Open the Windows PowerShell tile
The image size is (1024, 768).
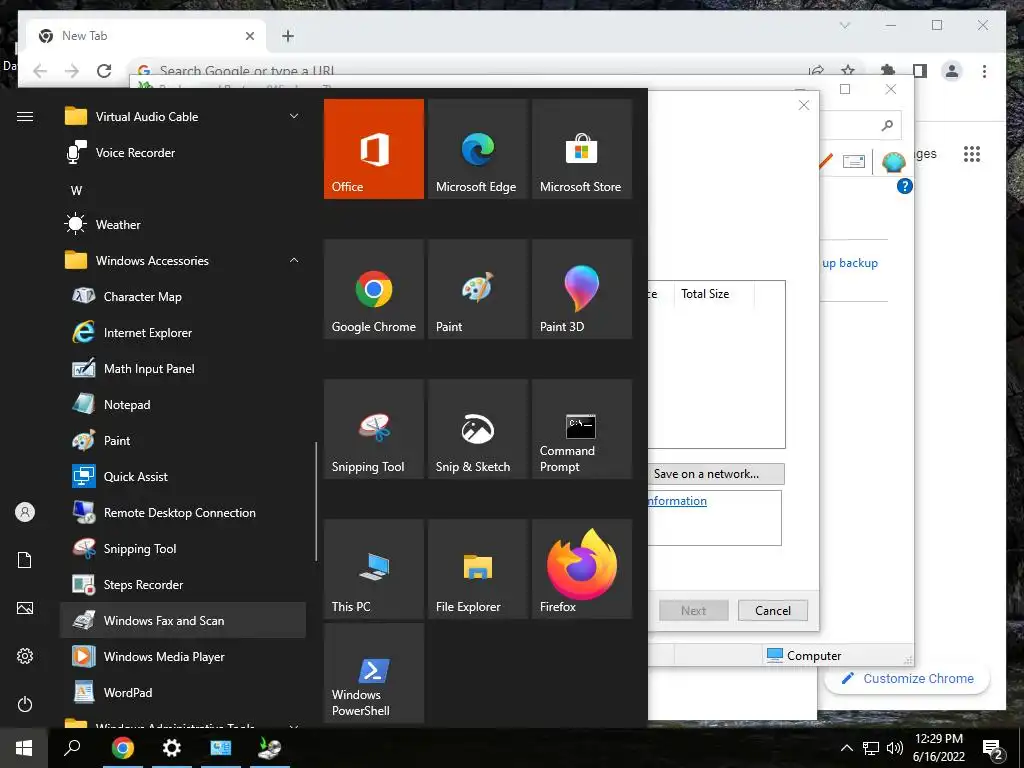374,673
